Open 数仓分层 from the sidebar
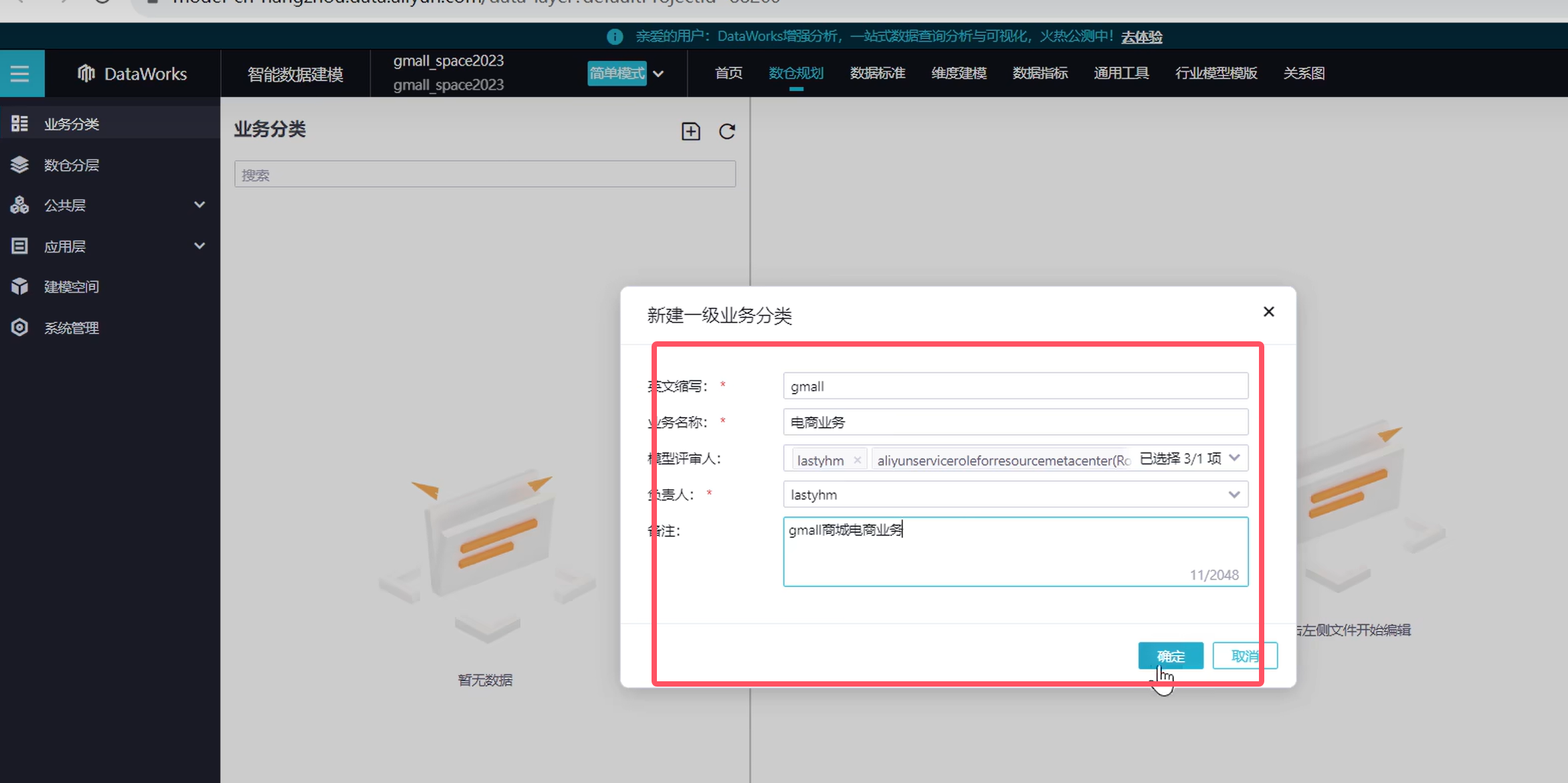Viewport: 1568px width, 783px height. click(72, 165)
